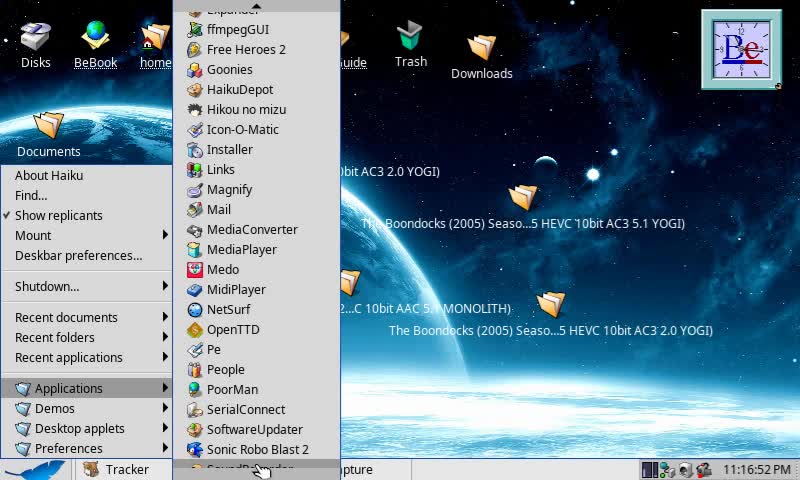
Task: Open Deskbar preferences...
Action: coord(86,256)
